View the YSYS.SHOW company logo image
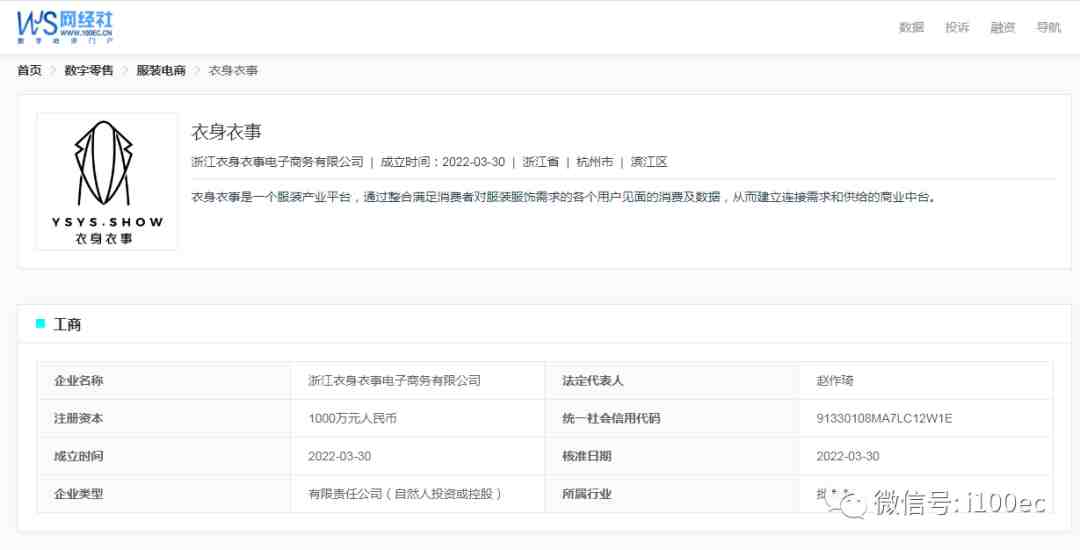The image size is (1080, 550). [107, 182]
